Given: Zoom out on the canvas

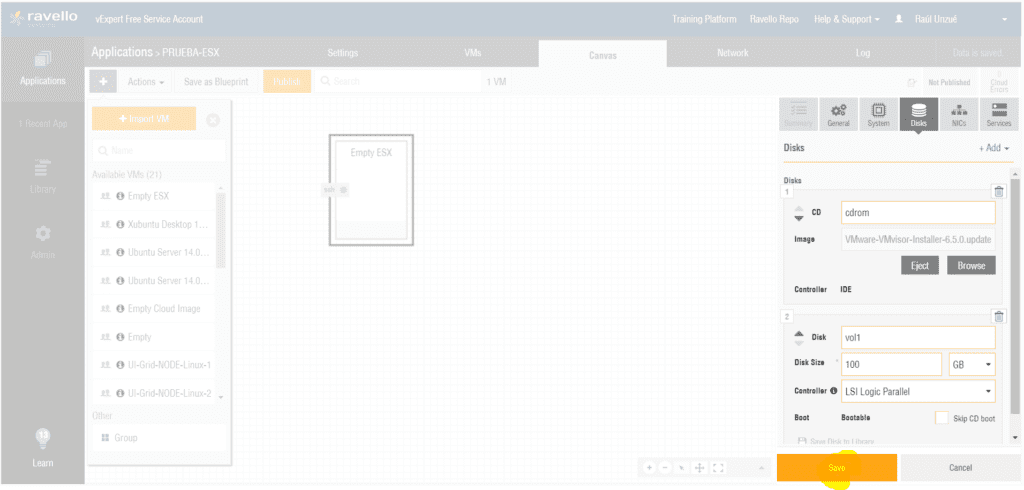Looking at the screenshot, I should coord(665,468).
